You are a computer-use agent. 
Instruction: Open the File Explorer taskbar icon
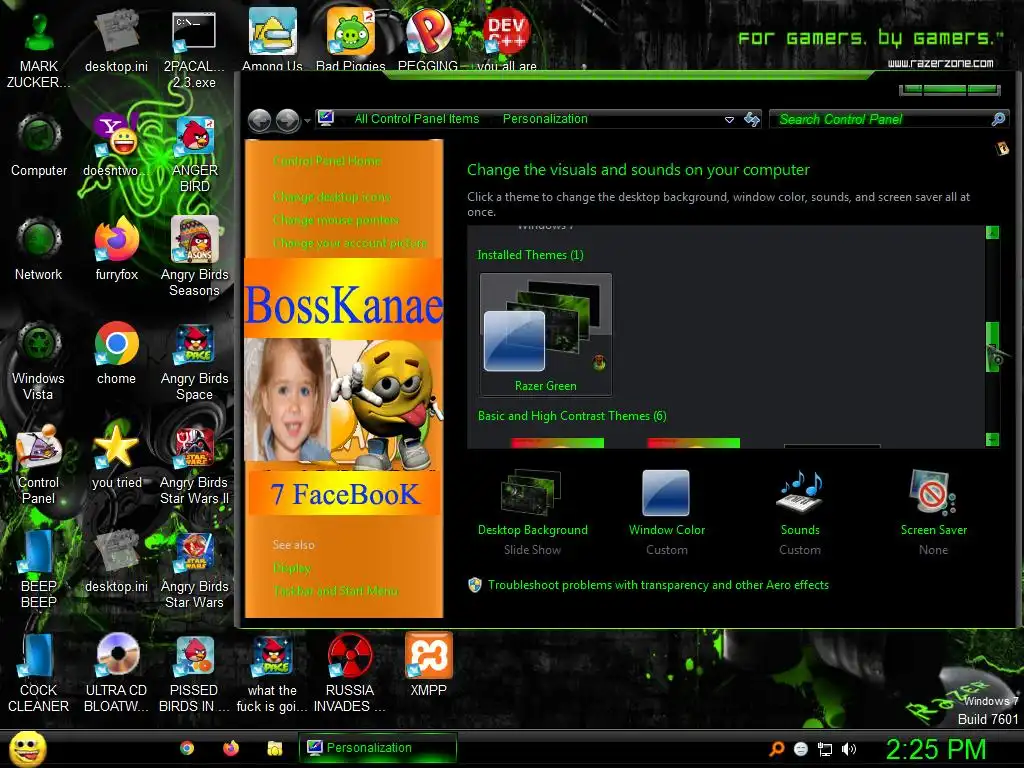[x=274, y=748]
